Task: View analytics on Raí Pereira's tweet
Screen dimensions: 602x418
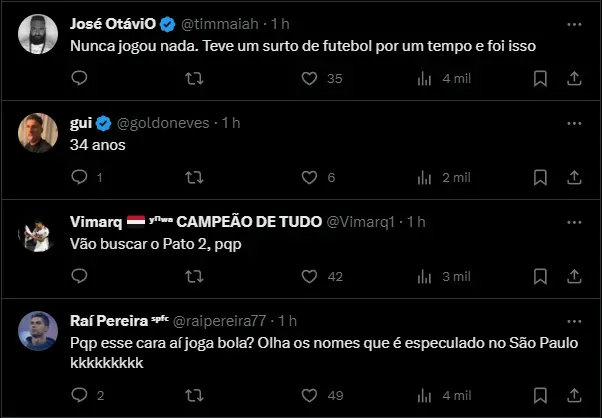Action: point(424,395)
